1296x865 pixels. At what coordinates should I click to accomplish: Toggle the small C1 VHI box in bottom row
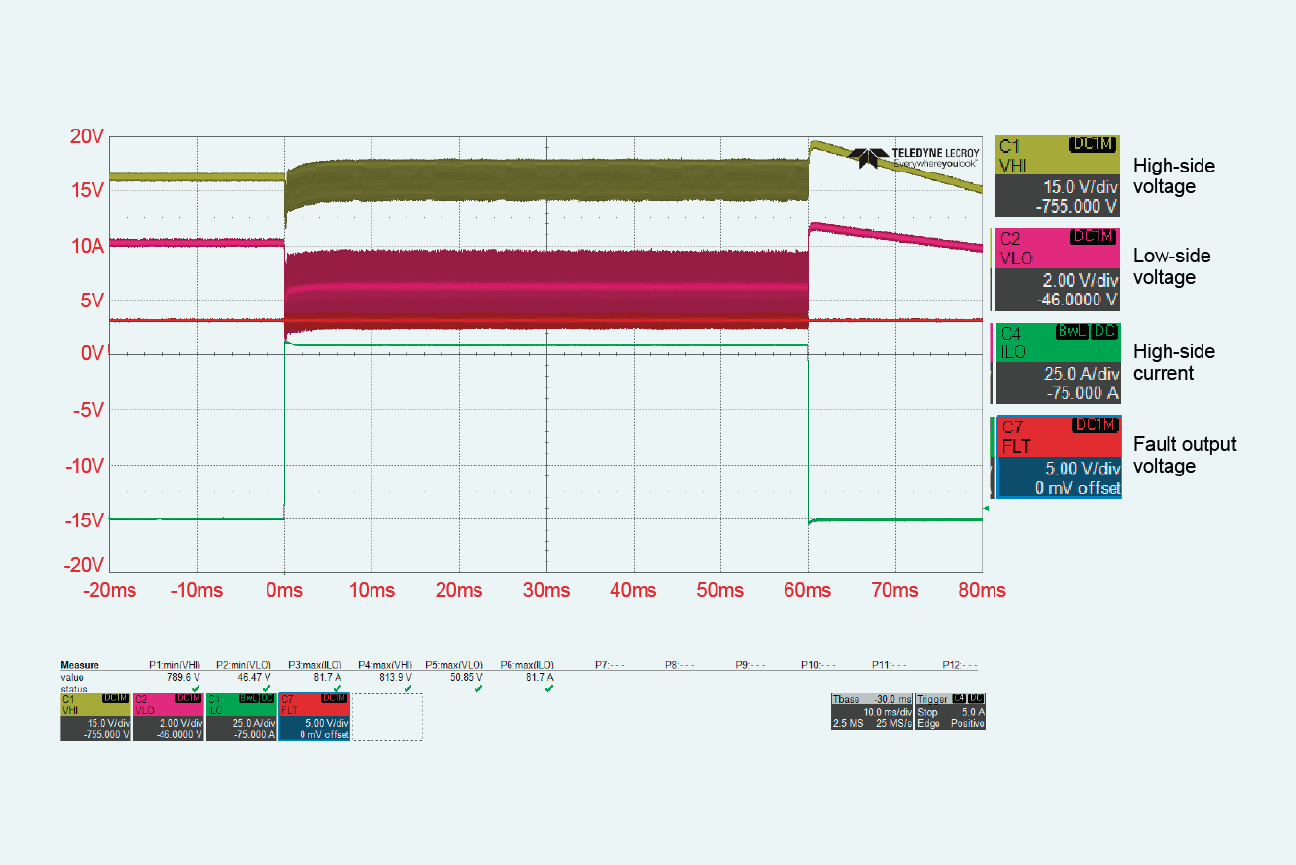click(x=95, y=716)
